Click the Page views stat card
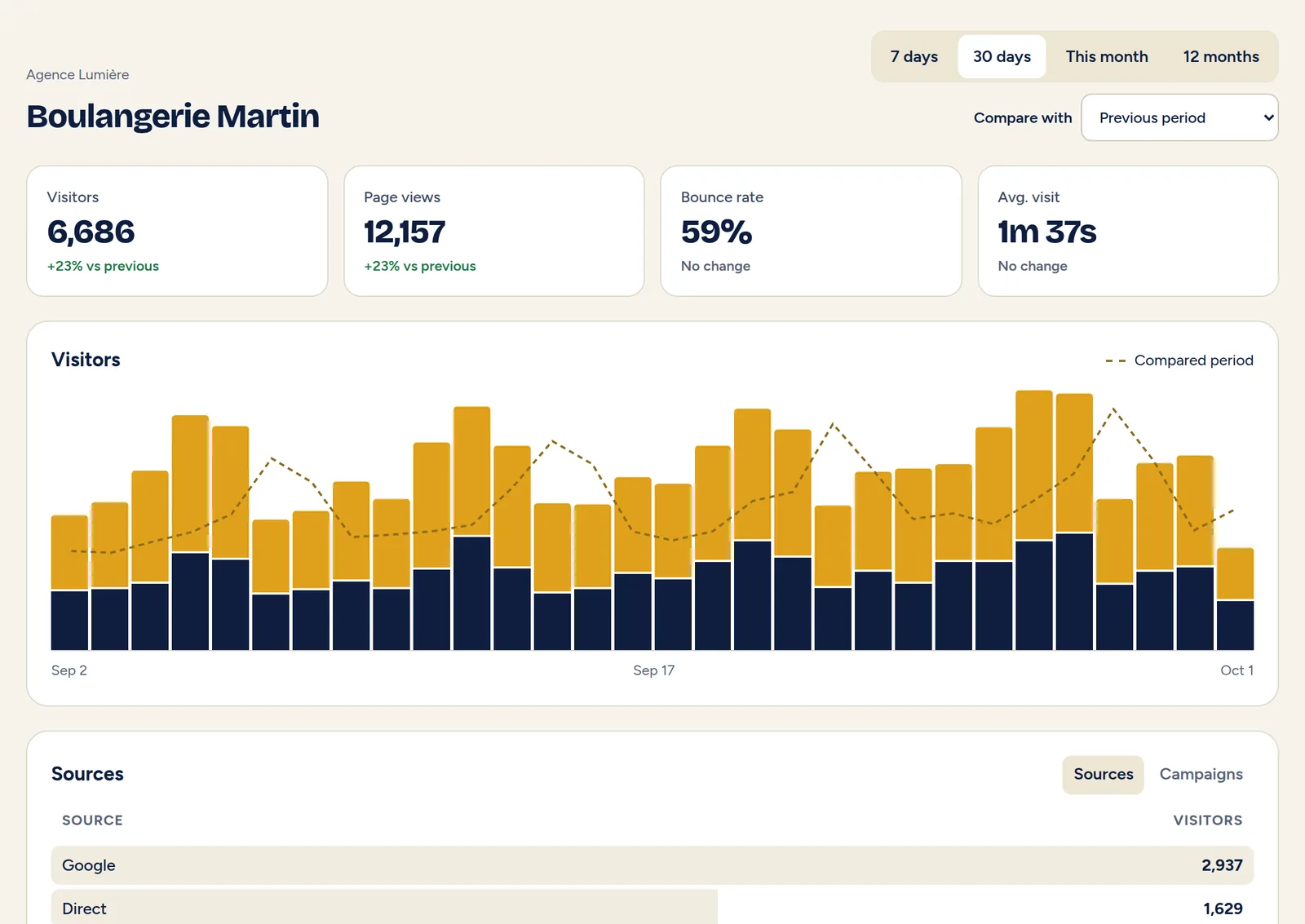This screenshot has height=924, width=1305. pos(494,231)
